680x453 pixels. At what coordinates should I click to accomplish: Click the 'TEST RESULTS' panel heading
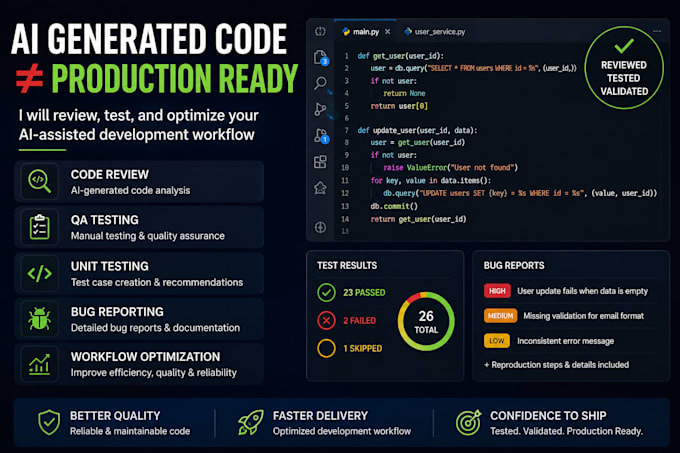click(347, 265)
